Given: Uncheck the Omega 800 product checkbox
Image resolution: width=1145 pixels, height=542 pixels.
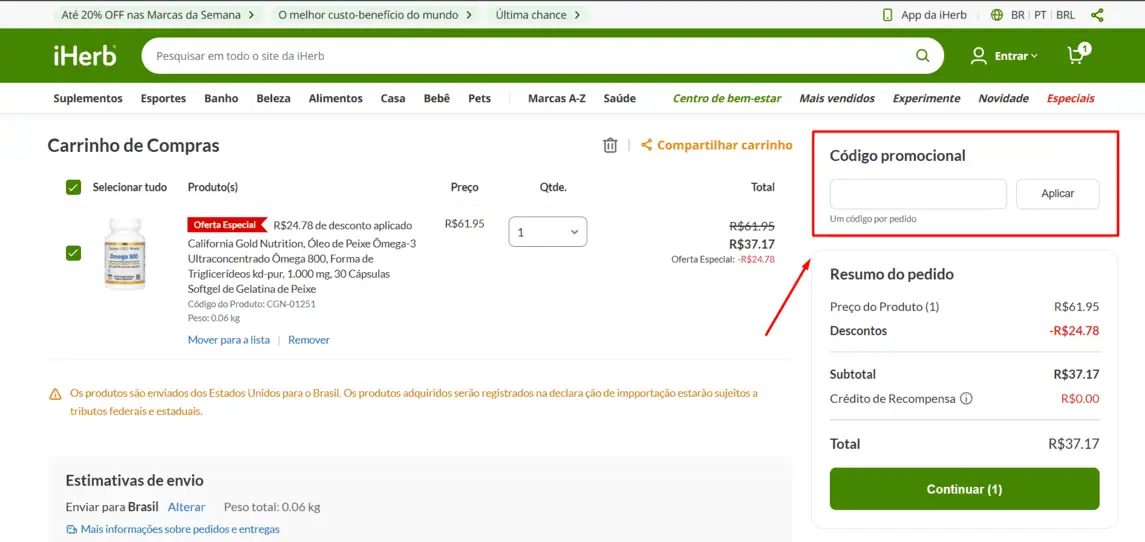Looking at the screenshot, I should (x=73, y=253).
